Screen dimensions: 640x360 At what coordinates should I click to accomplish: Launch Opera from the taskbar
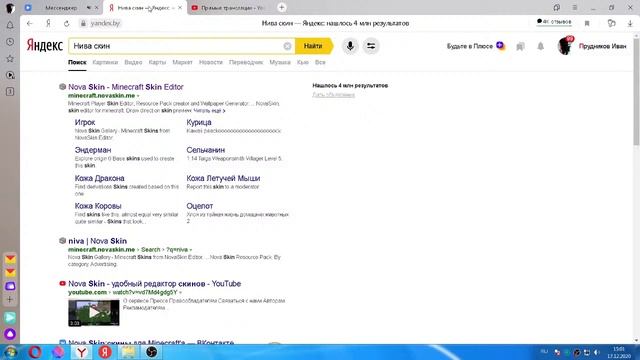(35, 352)
